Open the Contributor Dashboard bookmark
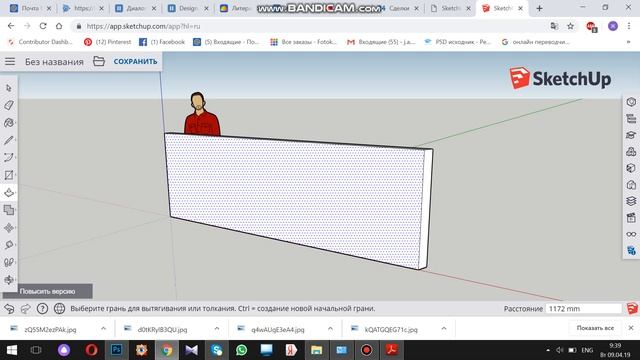The height and width of the screenshot is (360, 640). tap(40, 42)
